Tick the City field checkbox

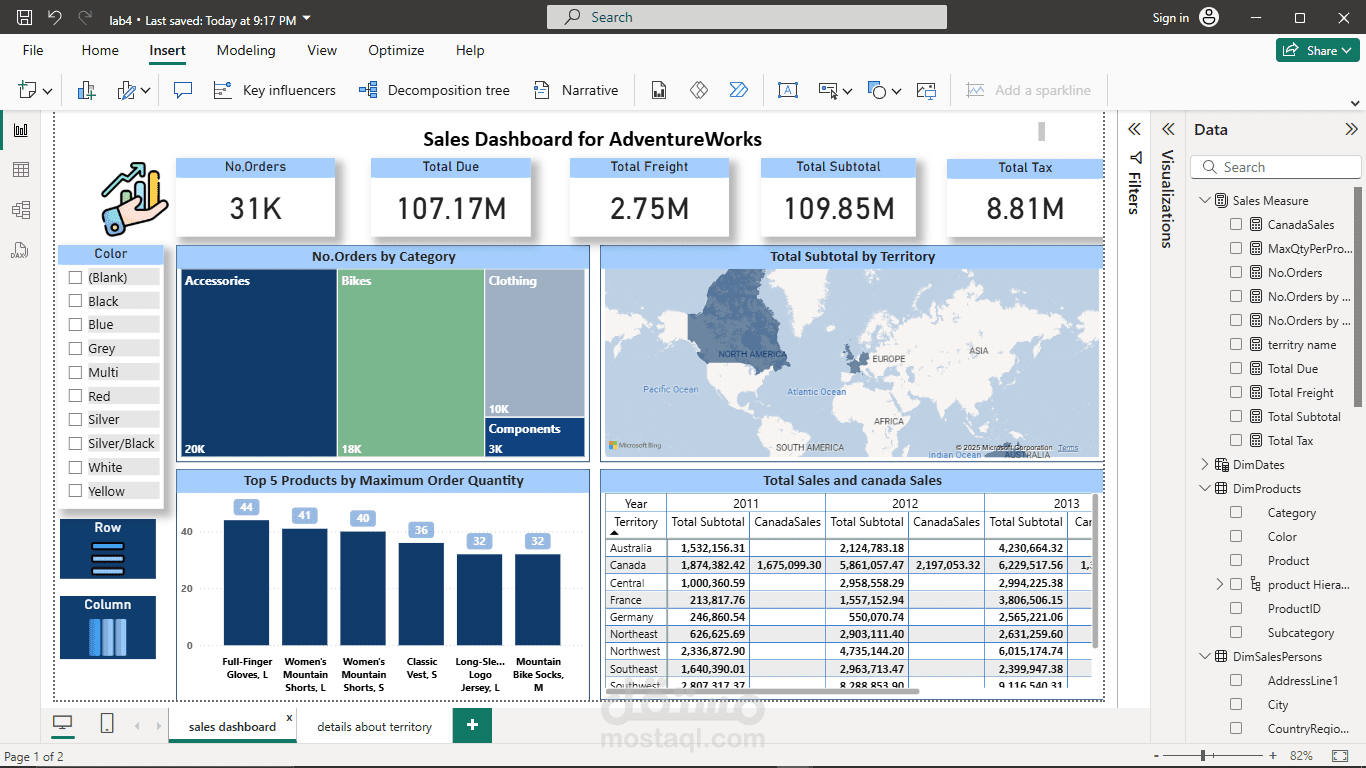click(1236, 704)
